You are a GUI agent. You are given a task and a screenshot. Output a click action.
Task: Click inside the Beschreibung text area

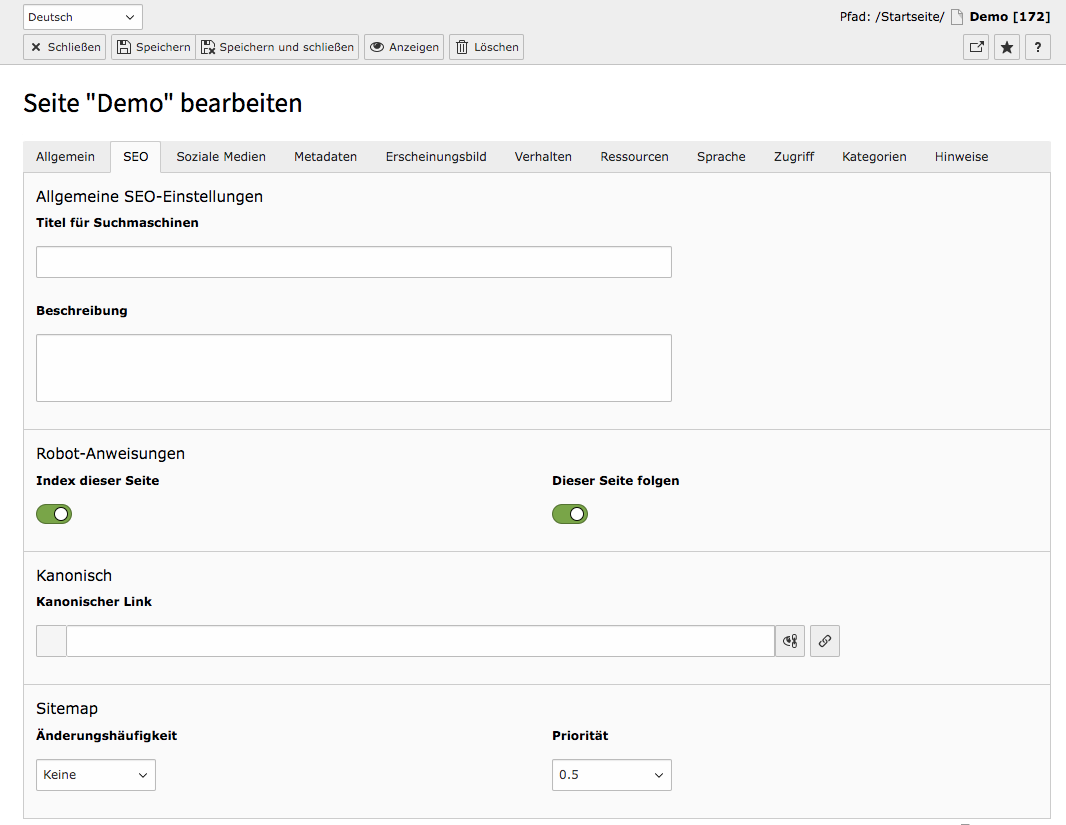pos(354,367)
